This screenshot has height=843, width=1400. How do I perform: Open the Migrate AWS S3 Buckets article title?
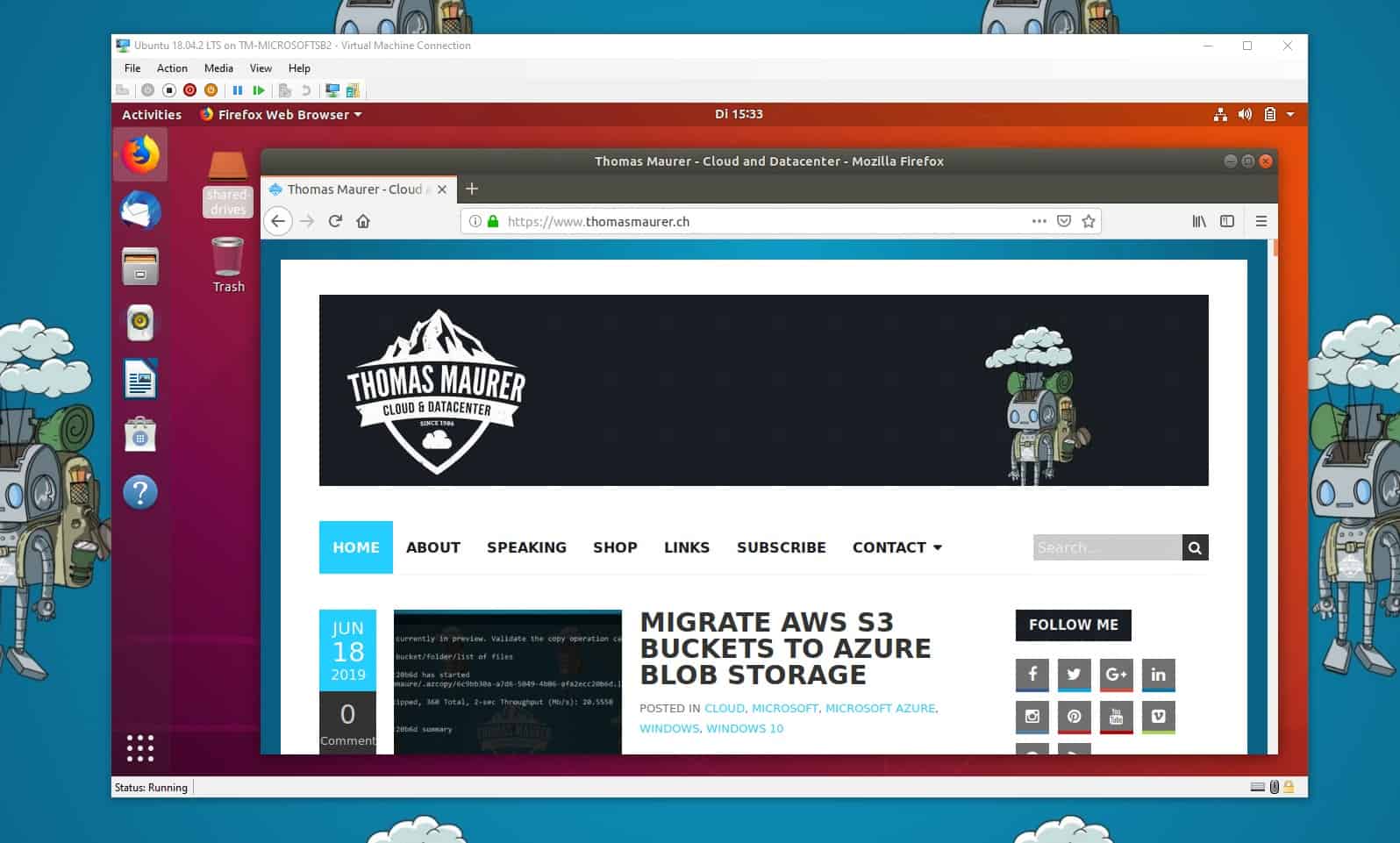click(785, 648)
